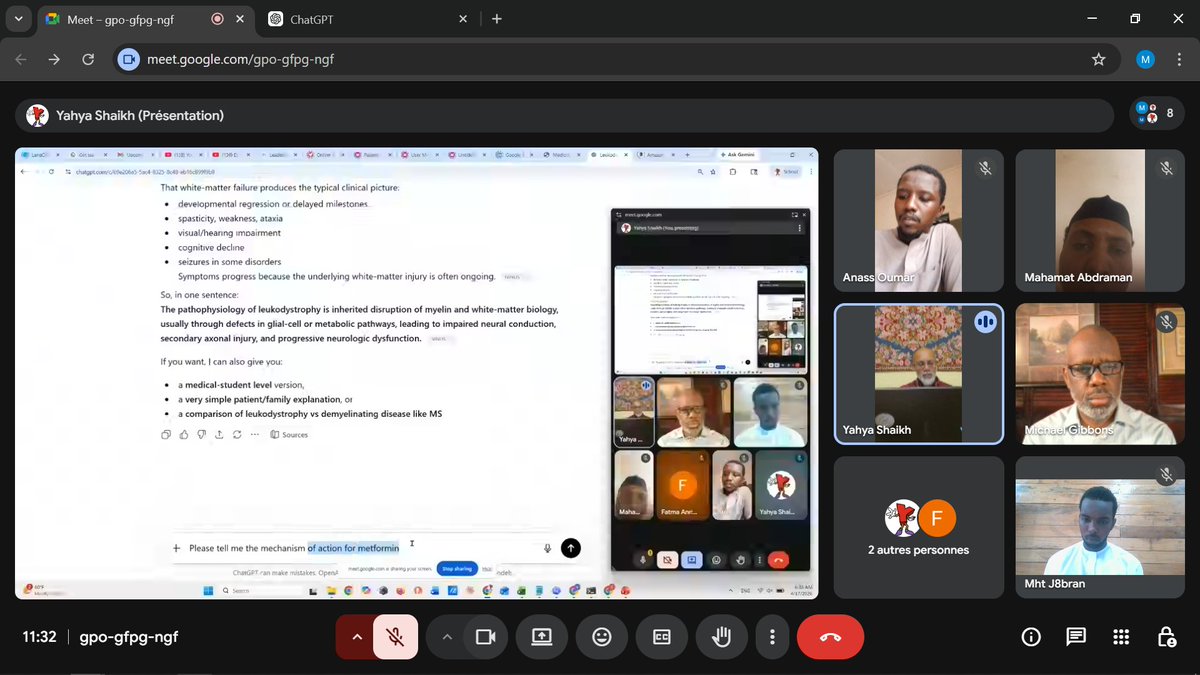
Task: Select Yahya Shaikh video tile
Action: coord(918,374)
